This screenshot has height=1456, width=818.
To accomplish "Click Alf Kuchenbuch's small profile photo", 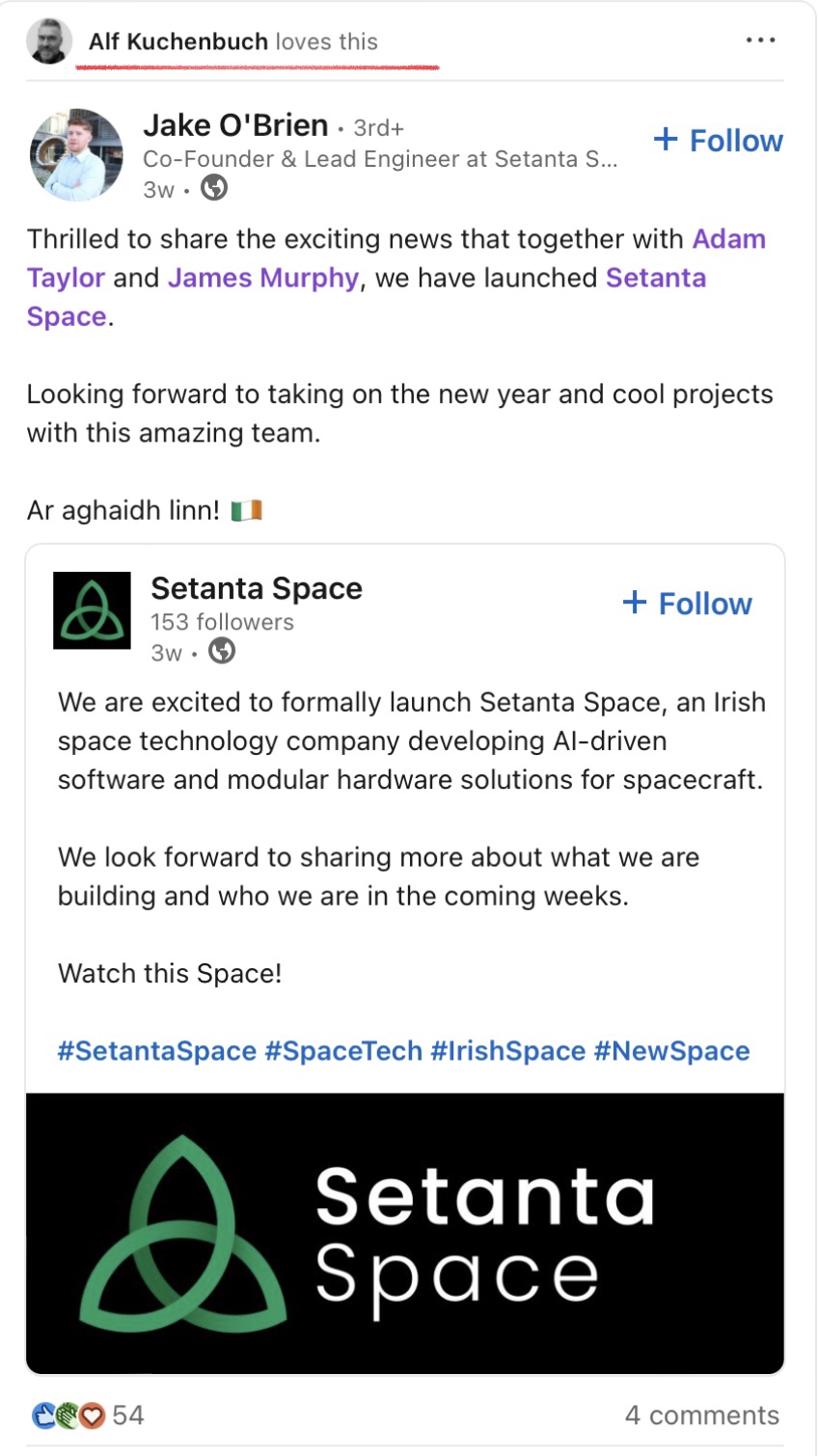I will 49,41.
